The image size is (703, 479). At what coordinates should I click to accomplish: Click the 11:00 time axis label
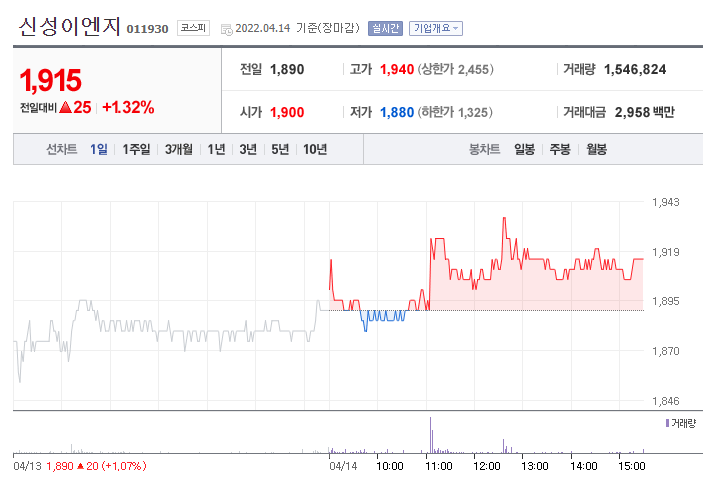point(438,466)
